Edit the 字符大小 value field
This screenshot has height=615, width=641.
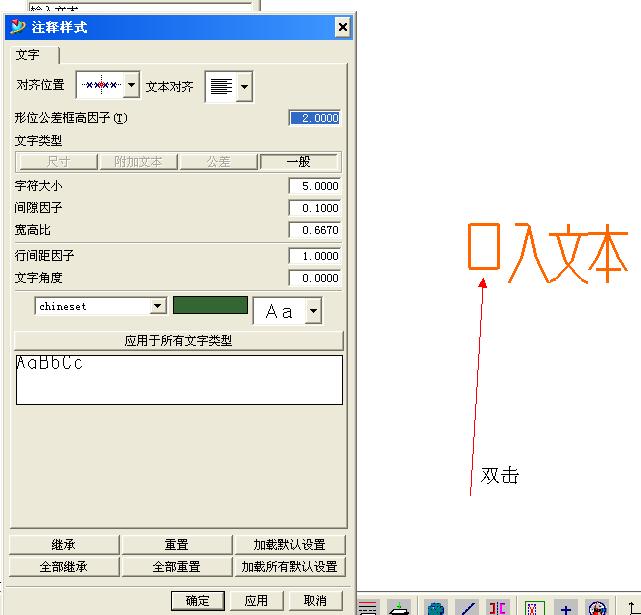pyautogui.click(x=314, y=186)
